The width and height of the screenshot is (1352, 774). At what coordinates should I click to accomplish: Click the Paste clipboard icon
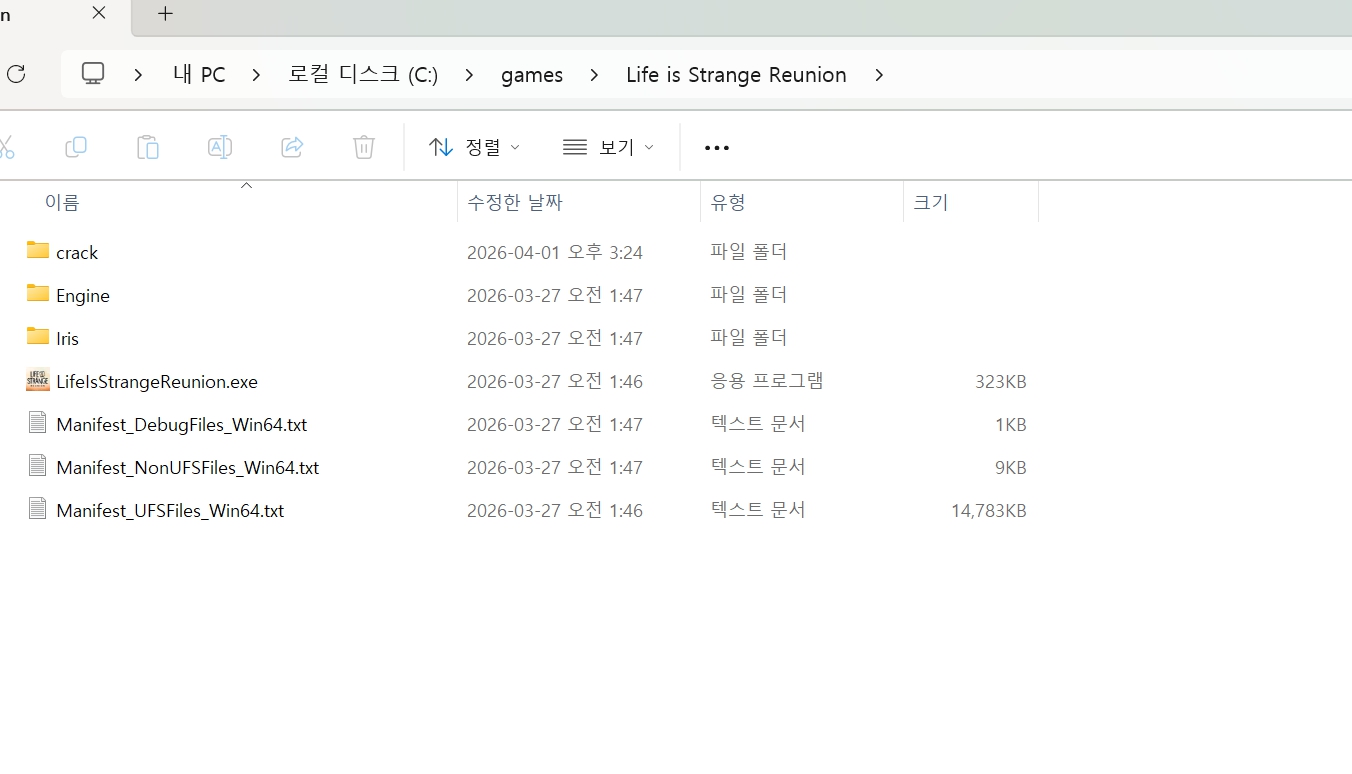point(148,148)
